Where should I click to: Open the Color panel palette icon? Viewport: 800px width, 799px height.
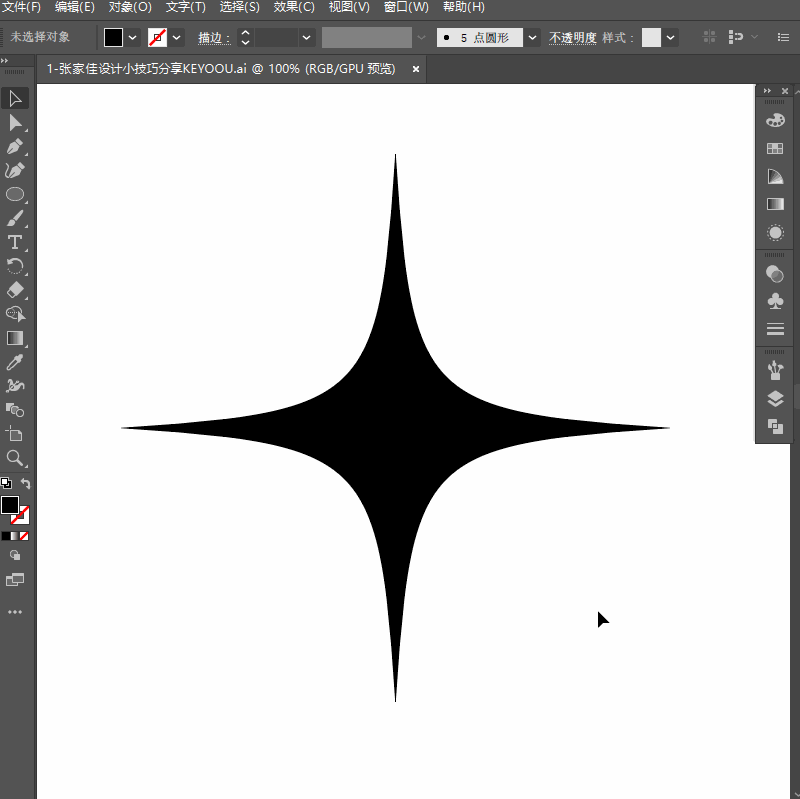point(775,120)
